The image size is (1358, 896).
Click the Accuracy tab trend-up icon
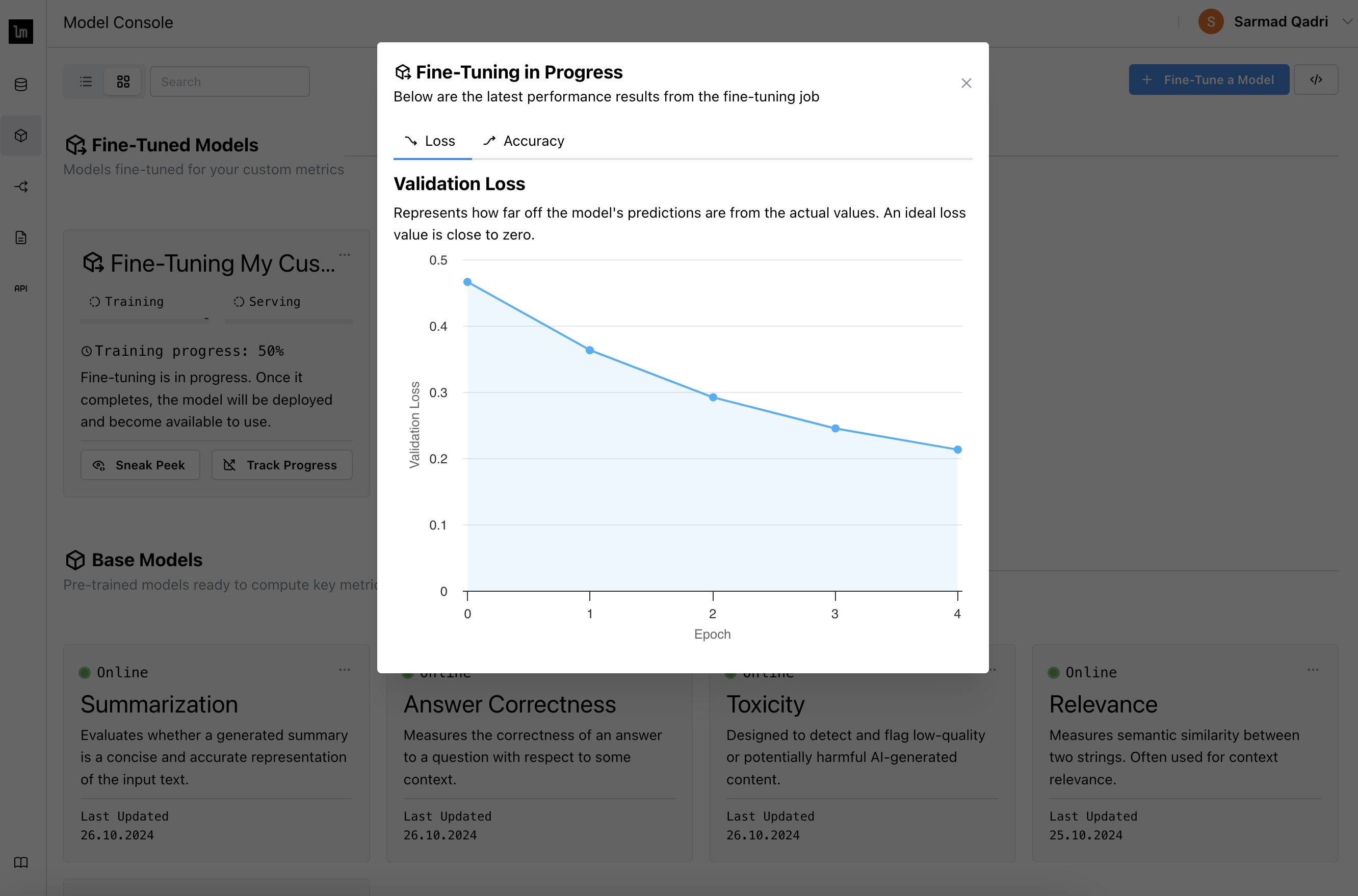point(489,141)
